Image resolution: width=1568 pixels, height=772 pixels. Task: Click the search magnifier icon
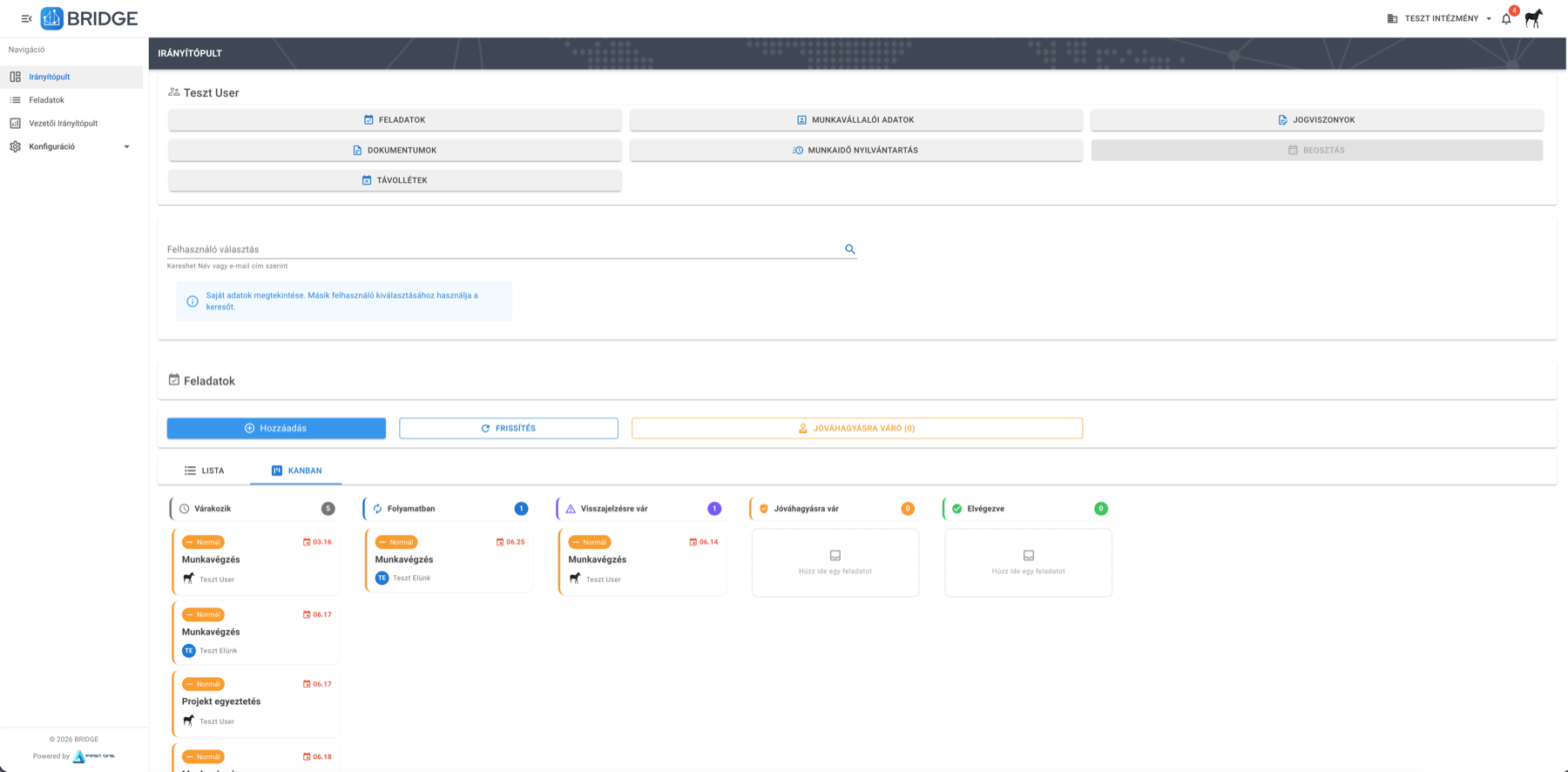(x=850, y=249)
